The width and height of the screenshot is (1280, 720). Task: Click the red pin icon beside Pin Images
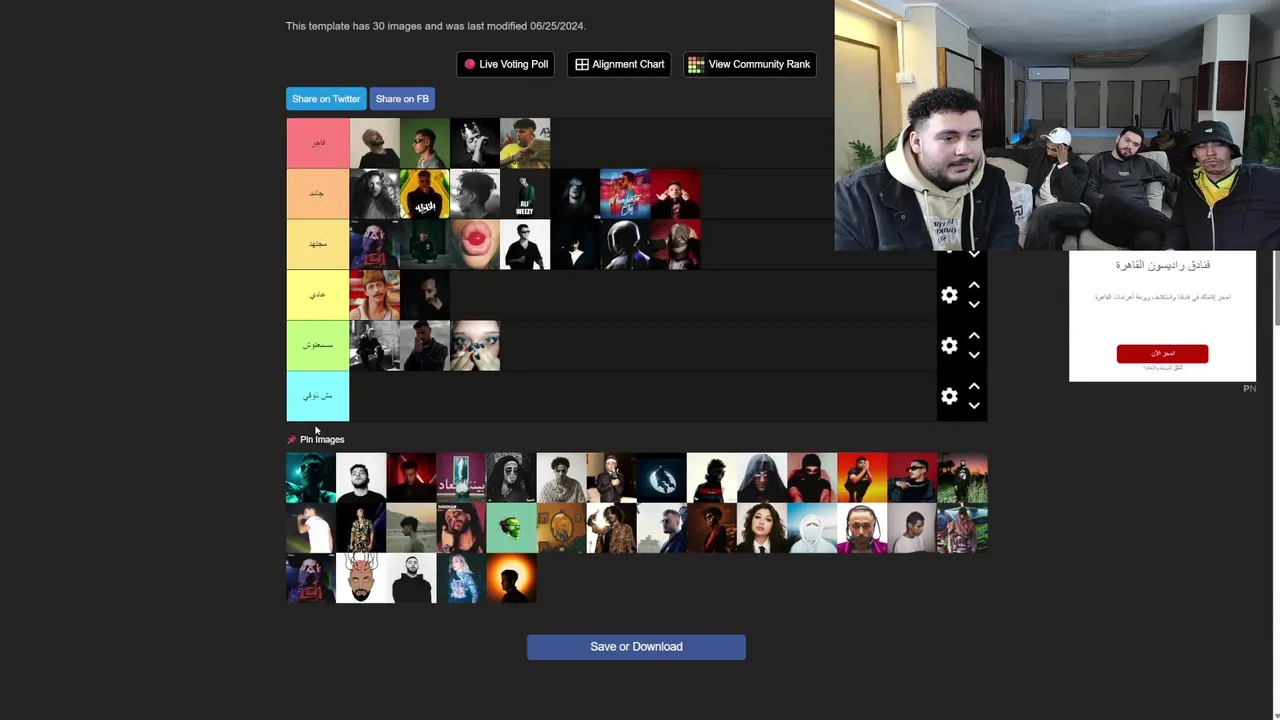(x=292, y=440)
